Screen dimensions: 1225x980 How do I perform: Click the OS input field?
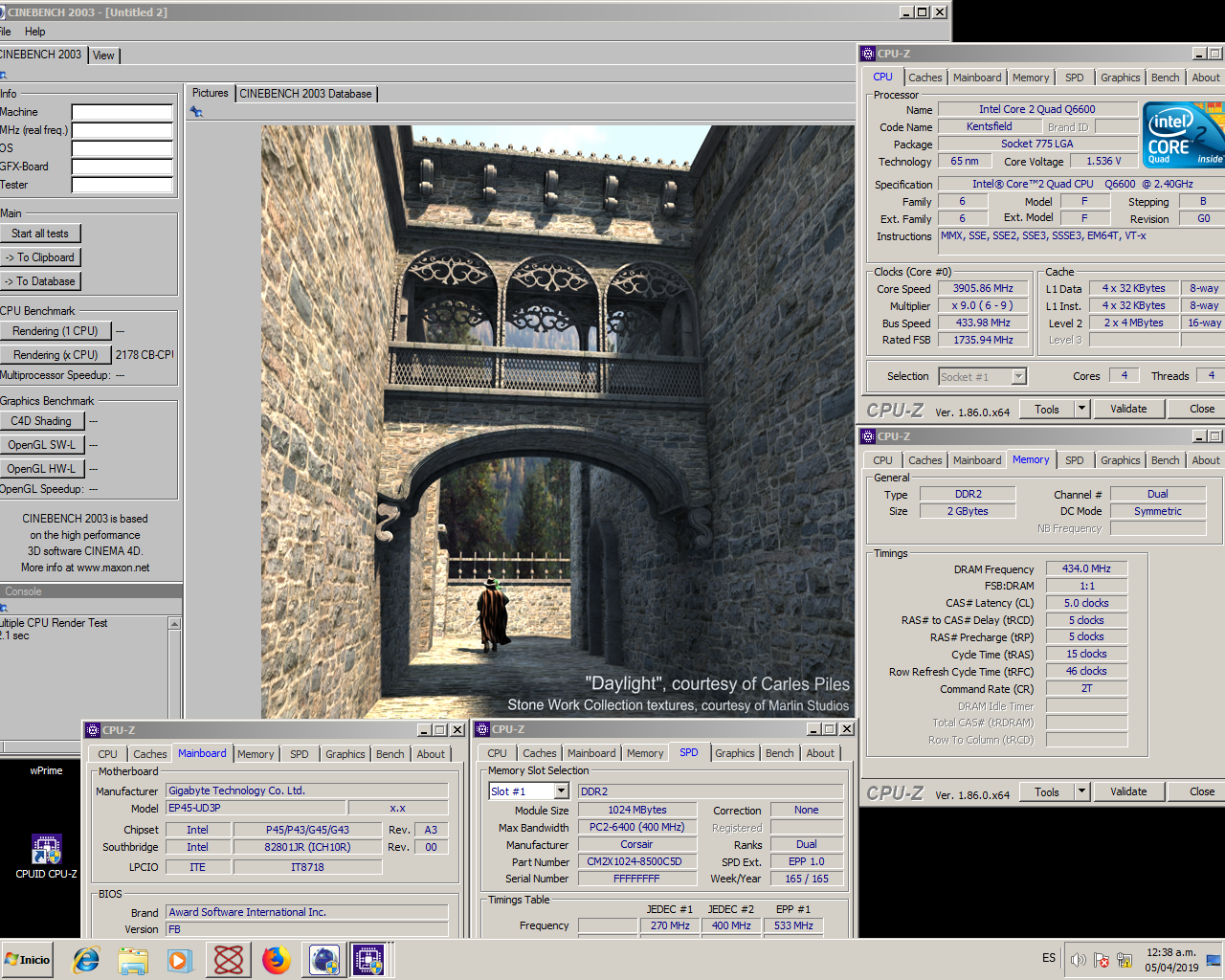pyautogui.click(x=122, y=148)
